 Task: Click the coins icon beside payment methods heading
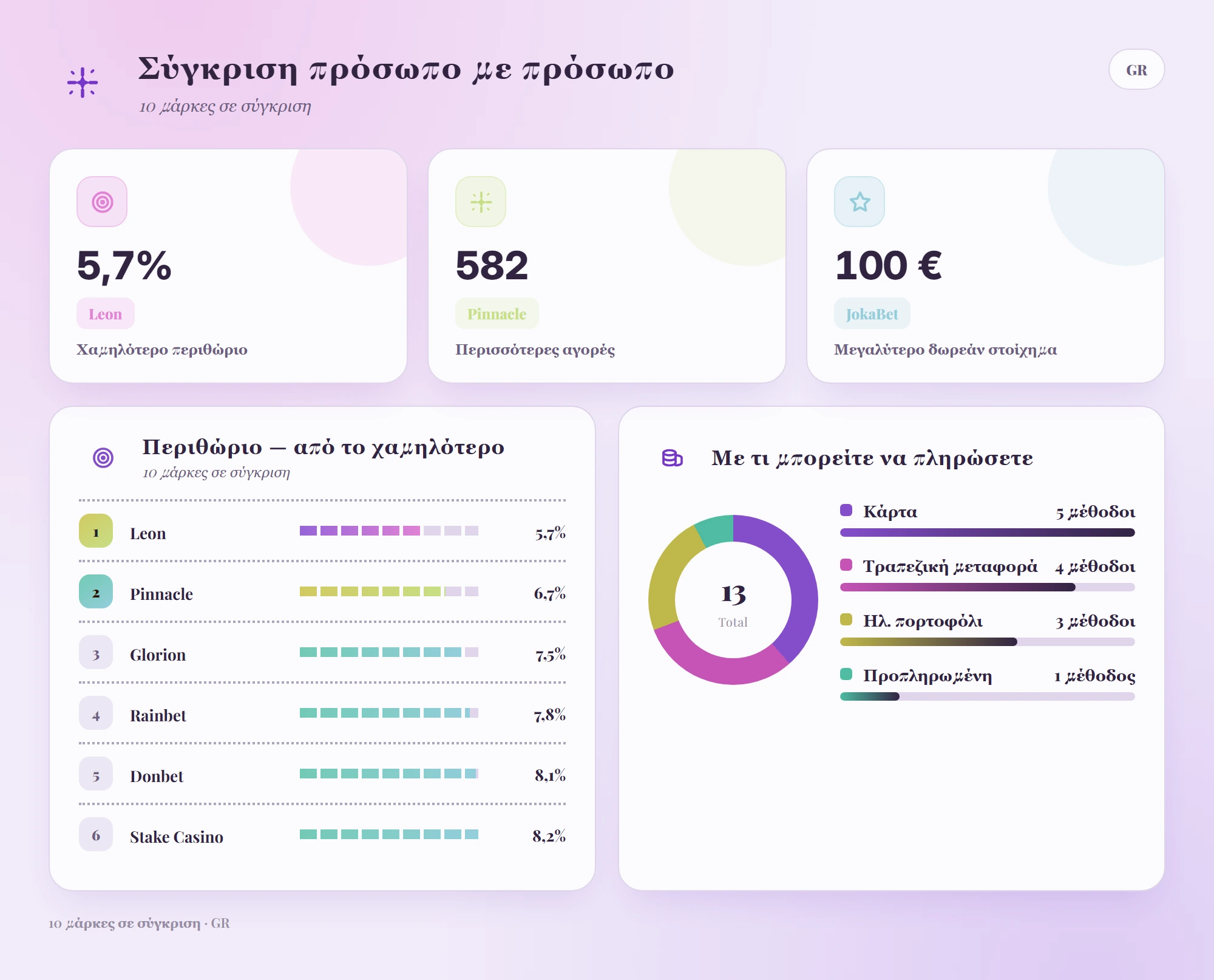click(673, 458)
